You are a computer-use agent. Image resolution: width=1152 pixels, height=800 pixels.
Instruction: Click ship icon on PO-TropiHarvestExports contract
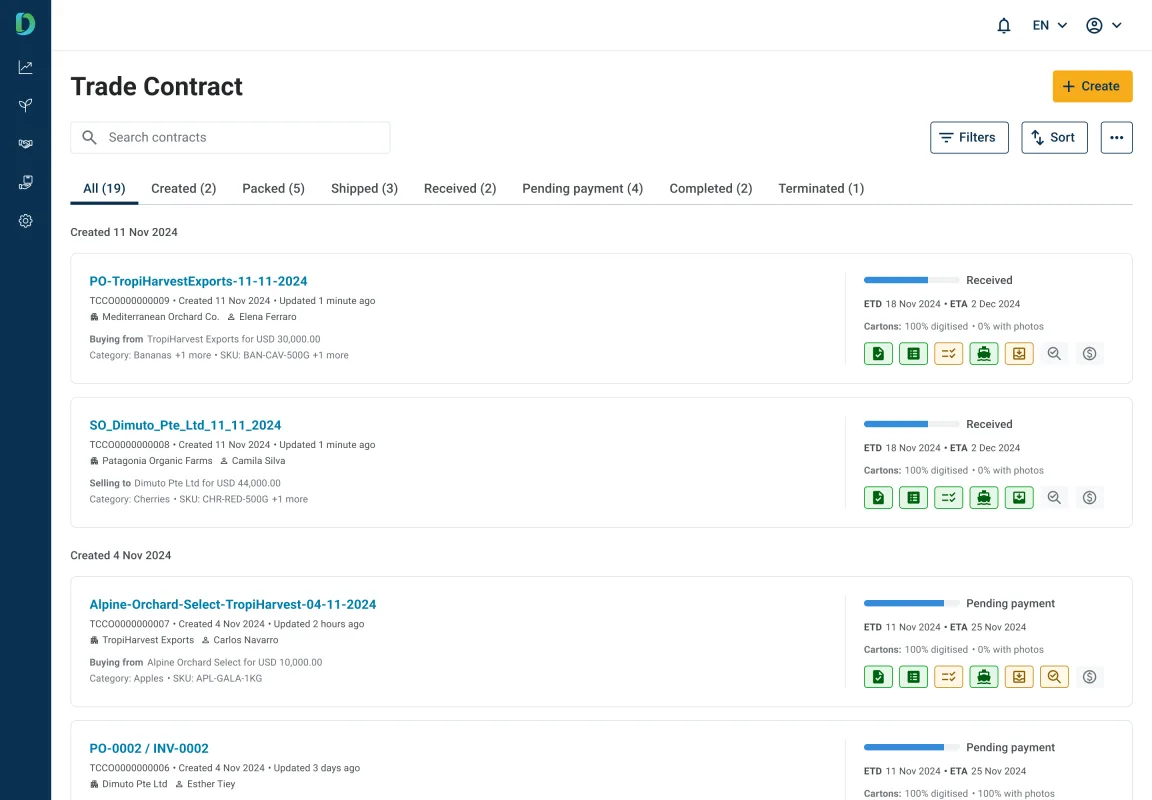coord(984,353)
